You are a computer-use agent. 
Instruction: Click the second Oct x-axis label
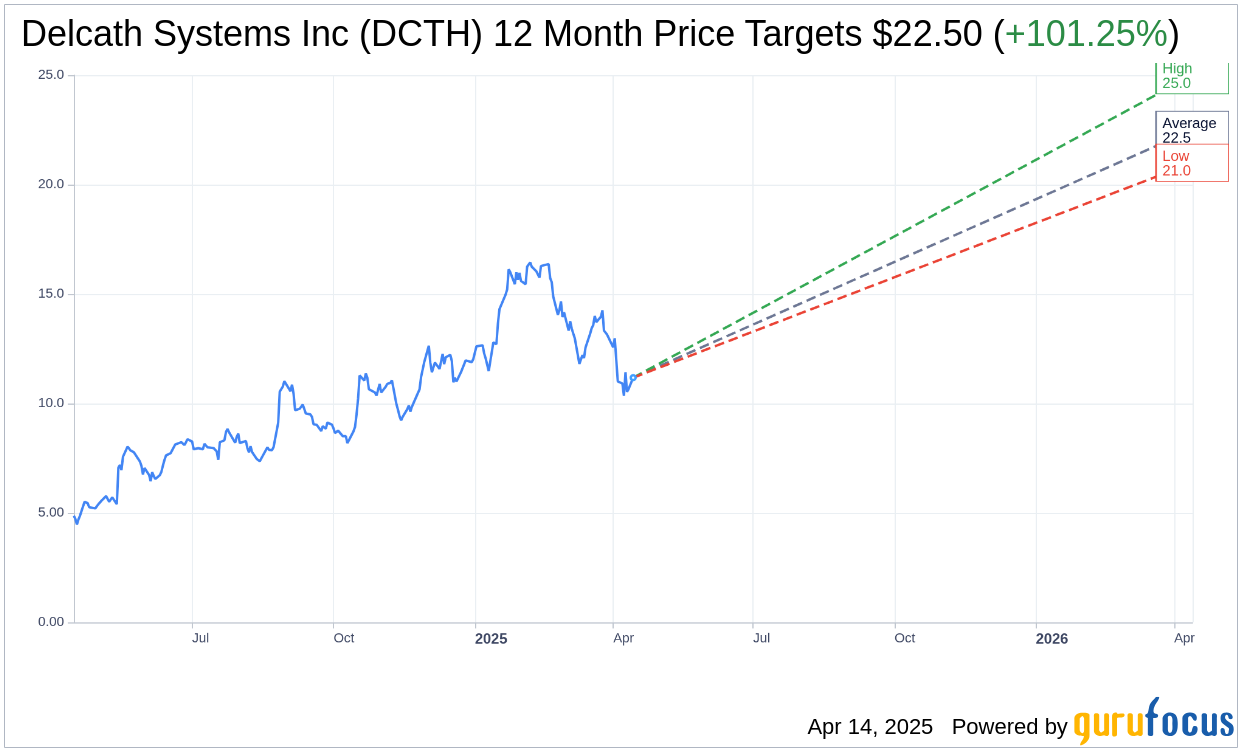click(904, 638)
